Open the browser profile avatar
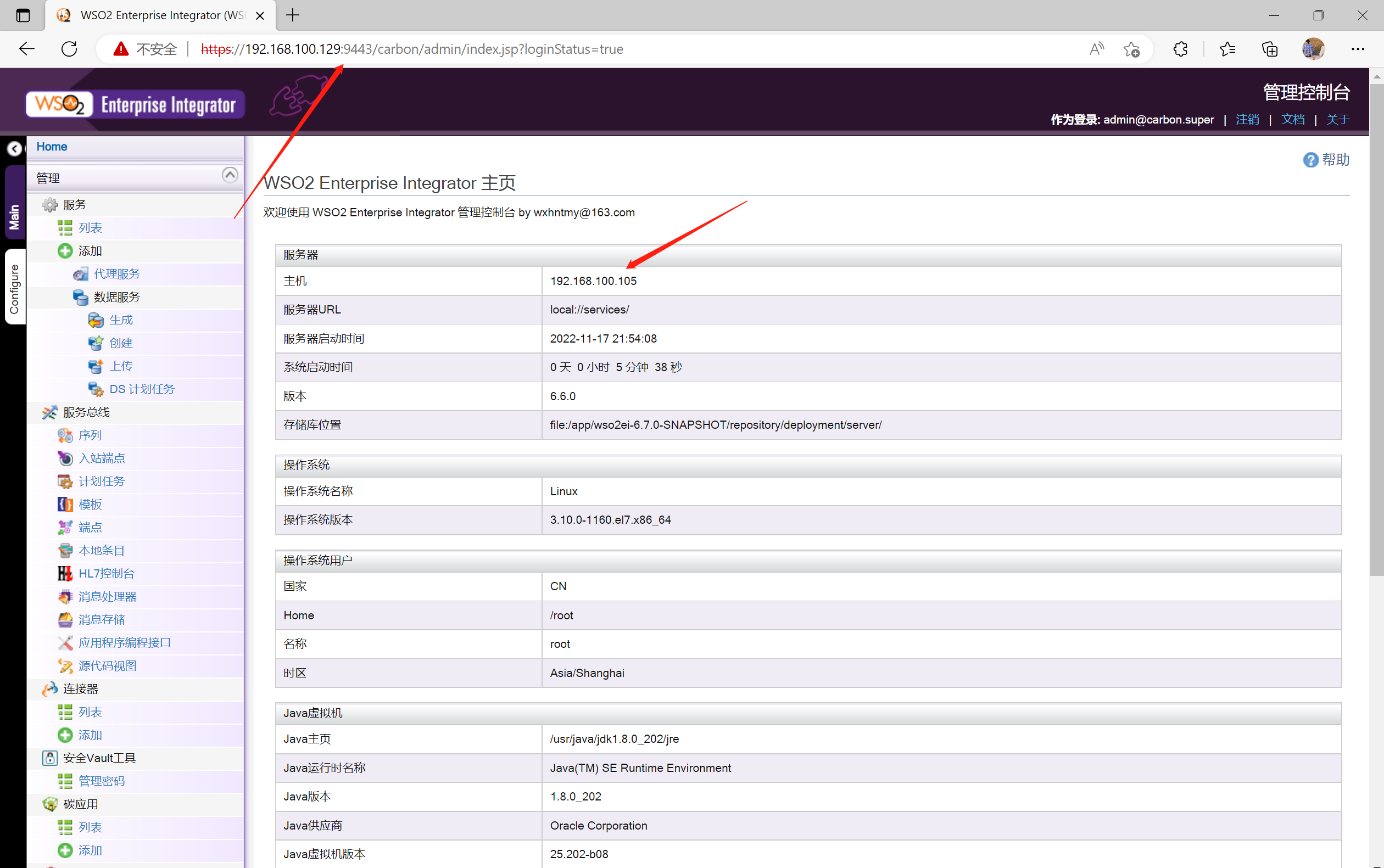Image resolution: width=1384 pixels, height=868 pixels. pyautogui.click(x=1313, y=49)
